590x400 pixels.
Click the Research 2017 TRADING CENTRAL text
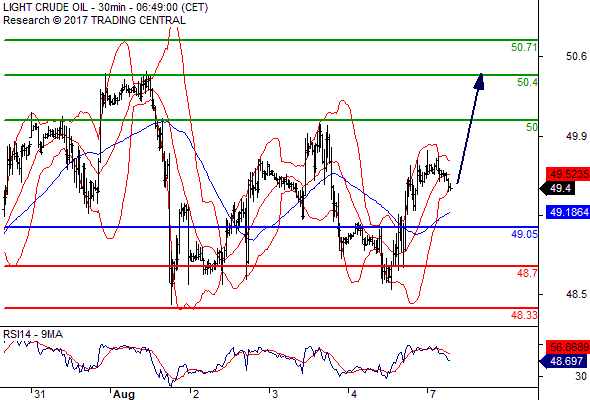94,20
